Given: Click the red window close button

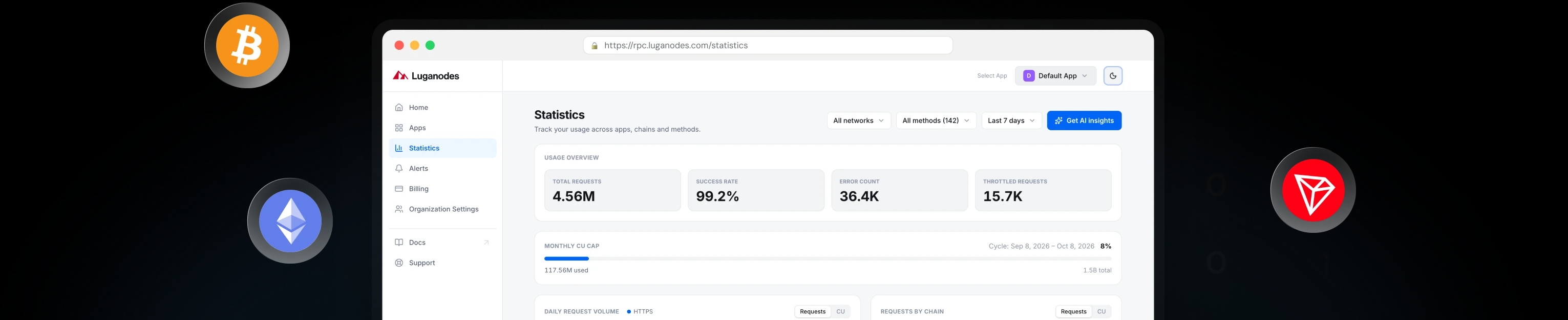Looking at the screenshot, I should coord(399,45).
